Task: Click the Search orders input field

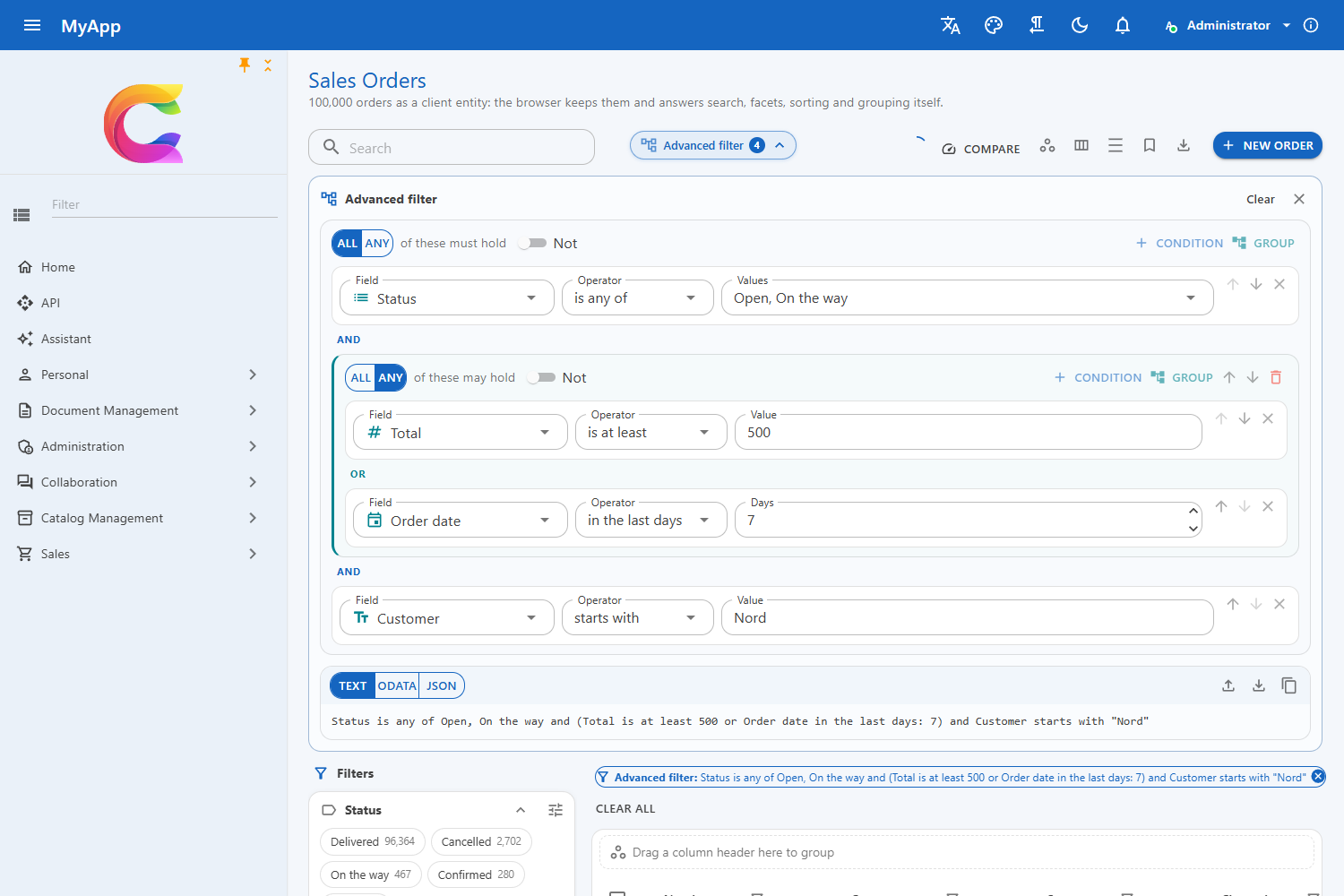Action: (452, 147)
